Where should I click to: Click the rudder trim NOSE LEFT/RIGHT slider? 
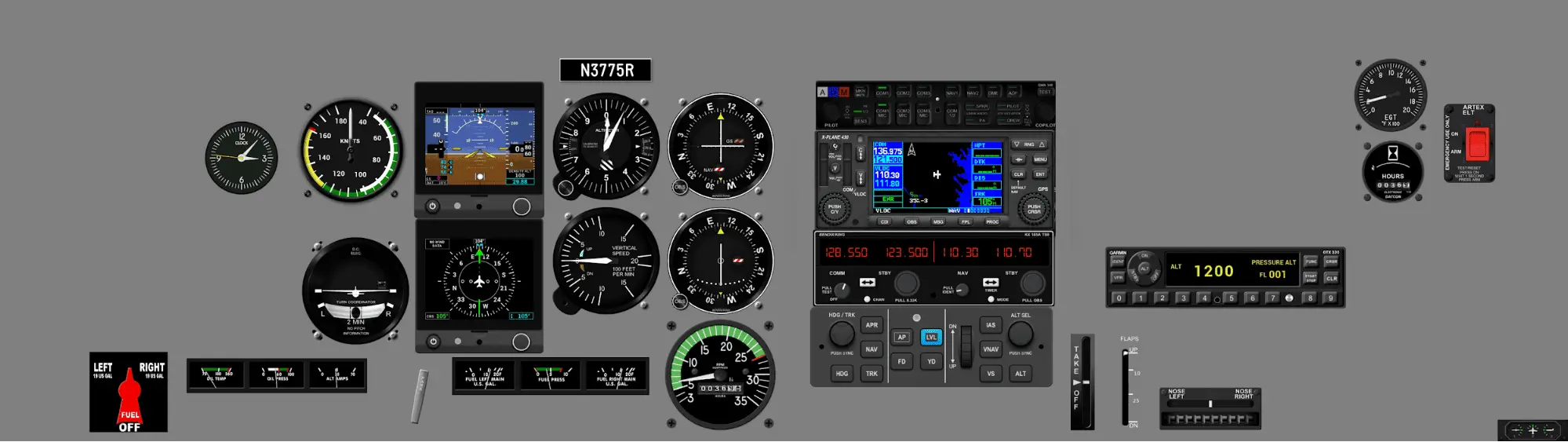1210,404
